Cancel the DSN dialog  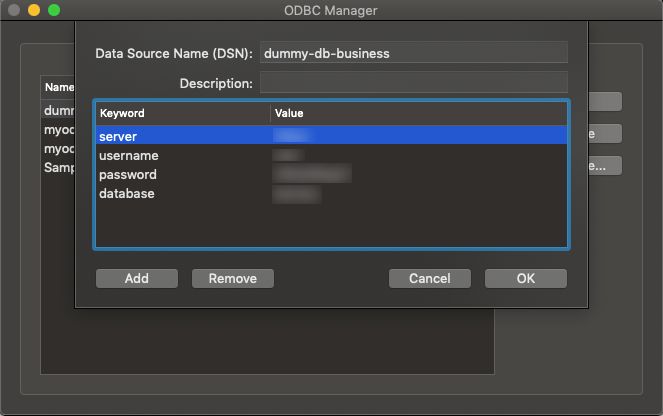pyautogui.click(x=430, y=279)
